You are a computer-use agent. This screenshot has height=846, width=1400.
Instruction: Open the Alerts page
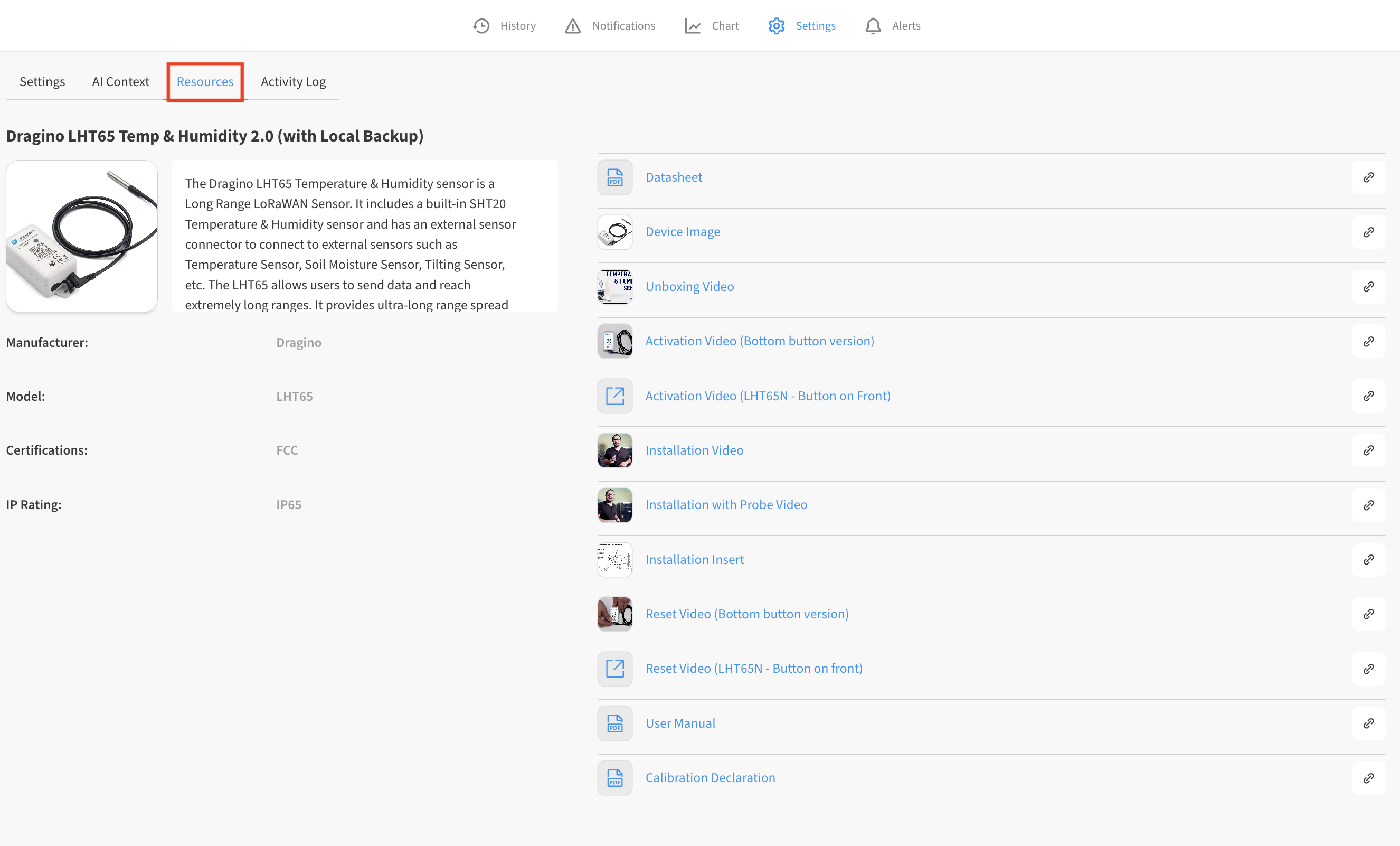point(893,25)
